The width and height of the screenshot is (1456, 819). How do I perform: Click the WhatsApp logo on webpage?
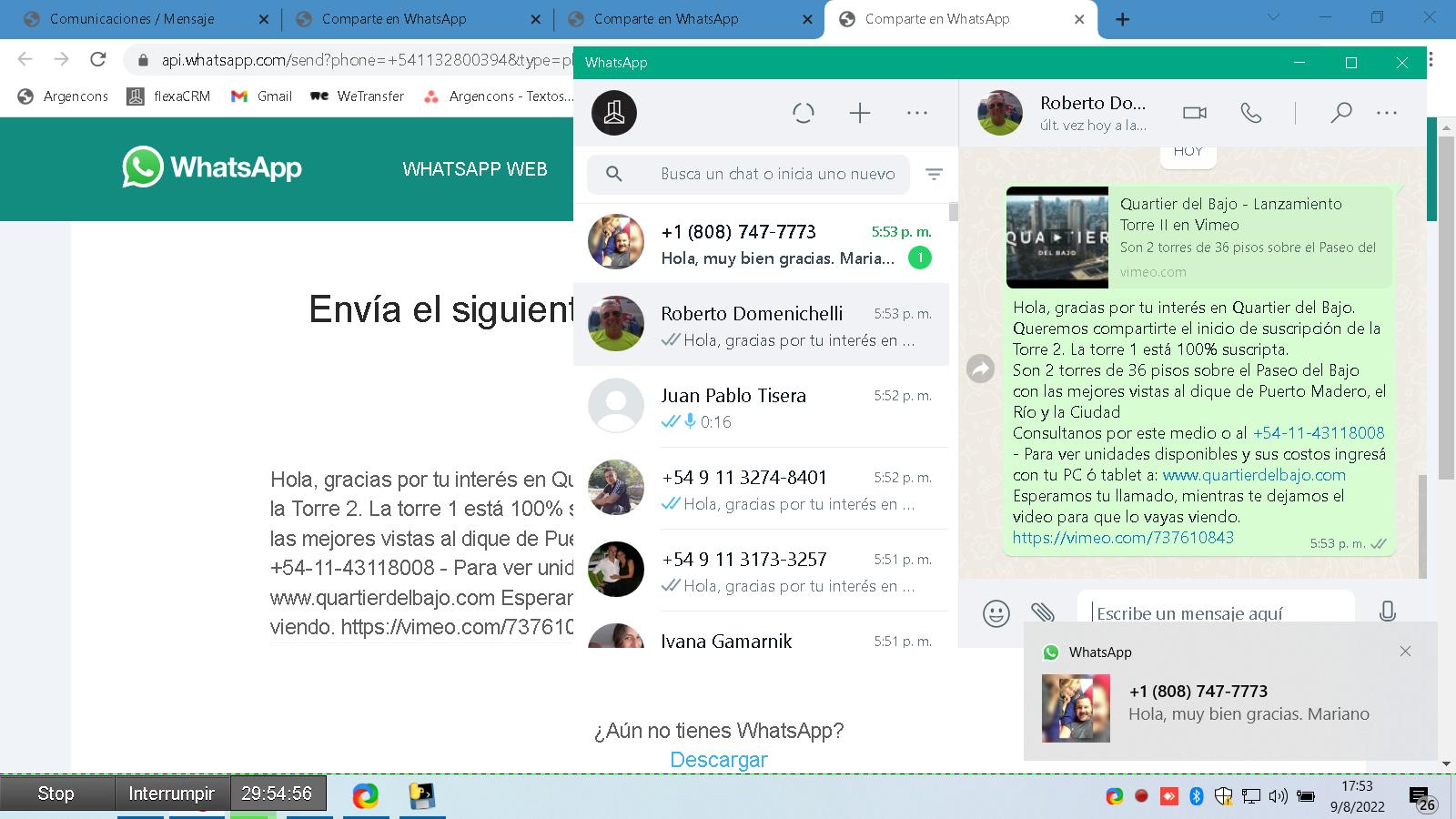click(x=212, y=167)
